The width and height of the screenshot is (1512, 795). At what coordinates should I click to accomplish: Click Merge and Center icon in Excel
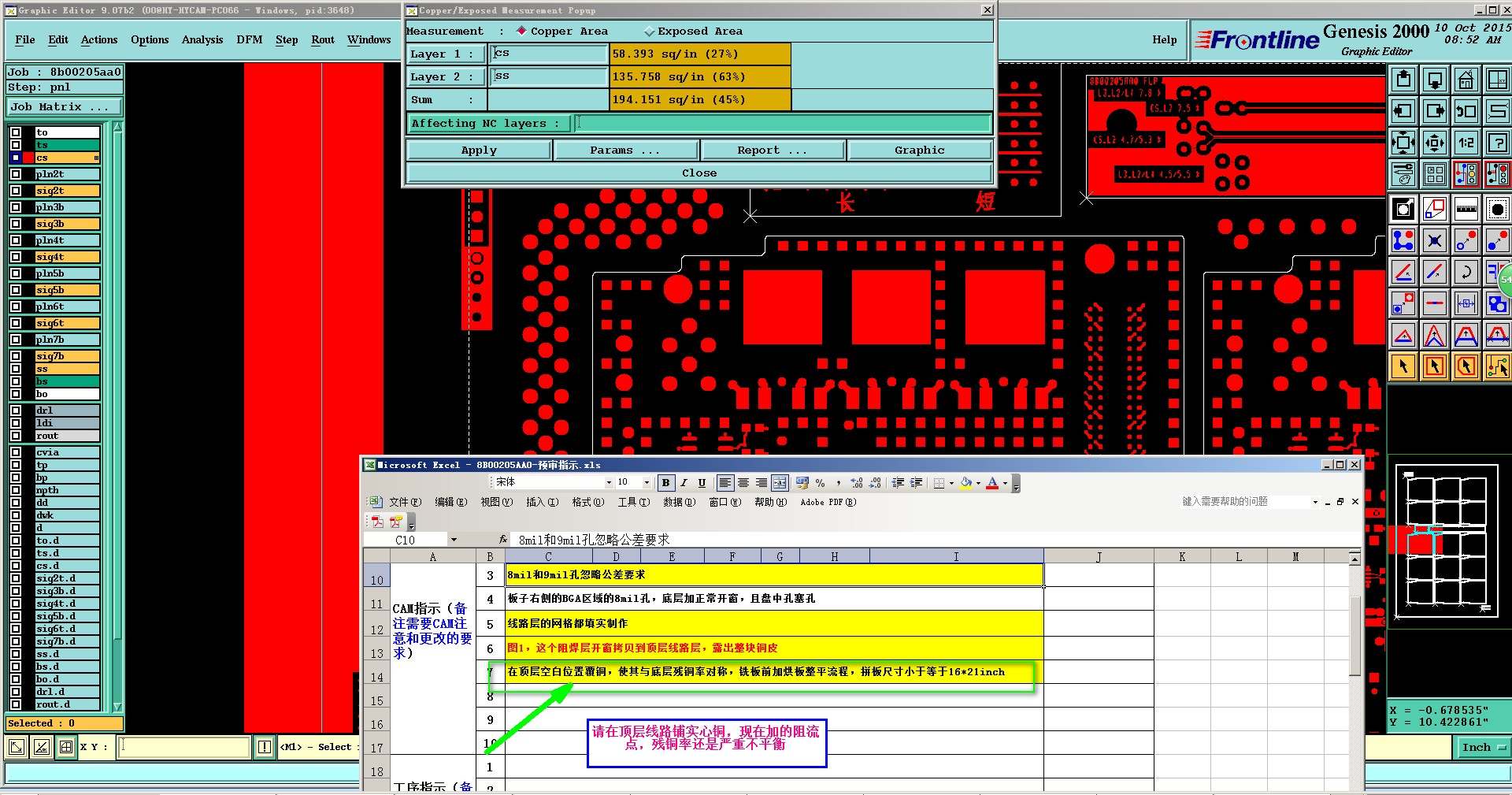click(x=780, y=482)
